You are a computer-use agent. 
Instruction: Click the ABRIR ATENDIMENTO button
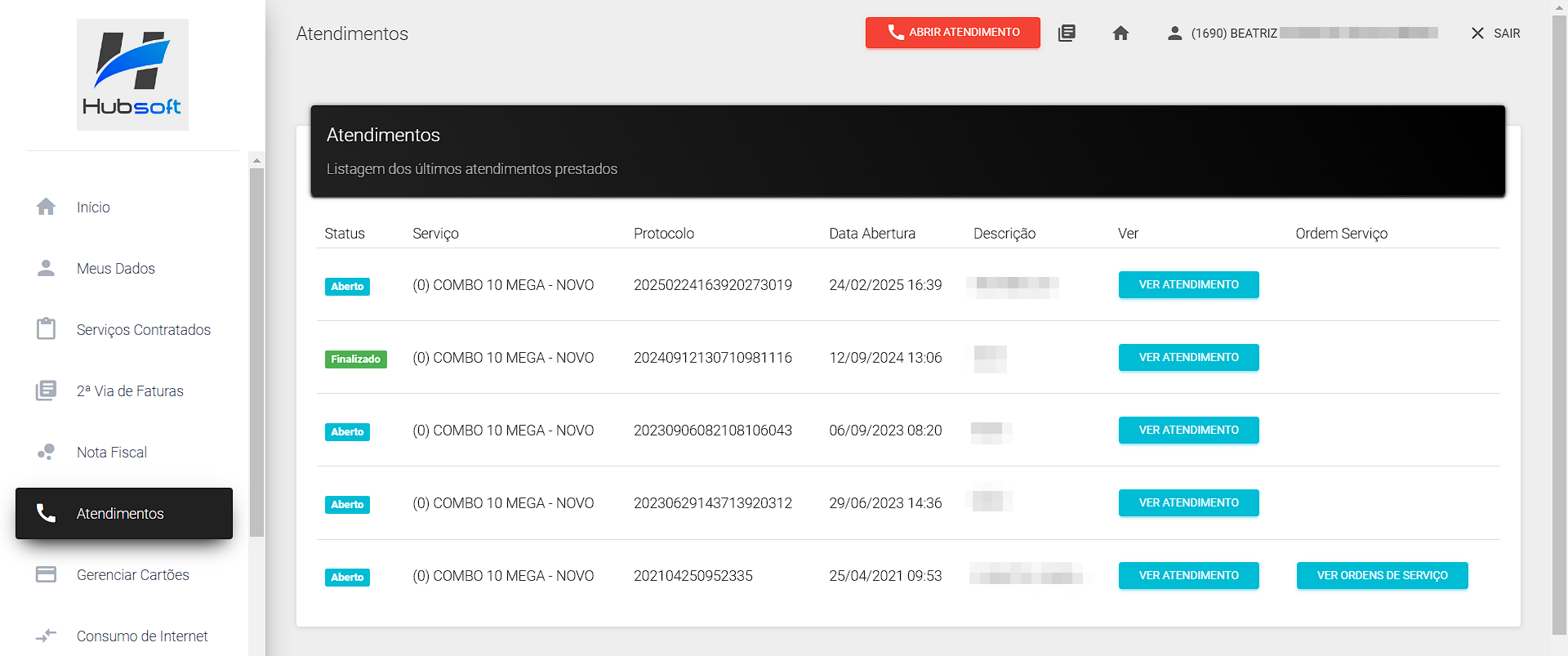click(x=952, y=33)
